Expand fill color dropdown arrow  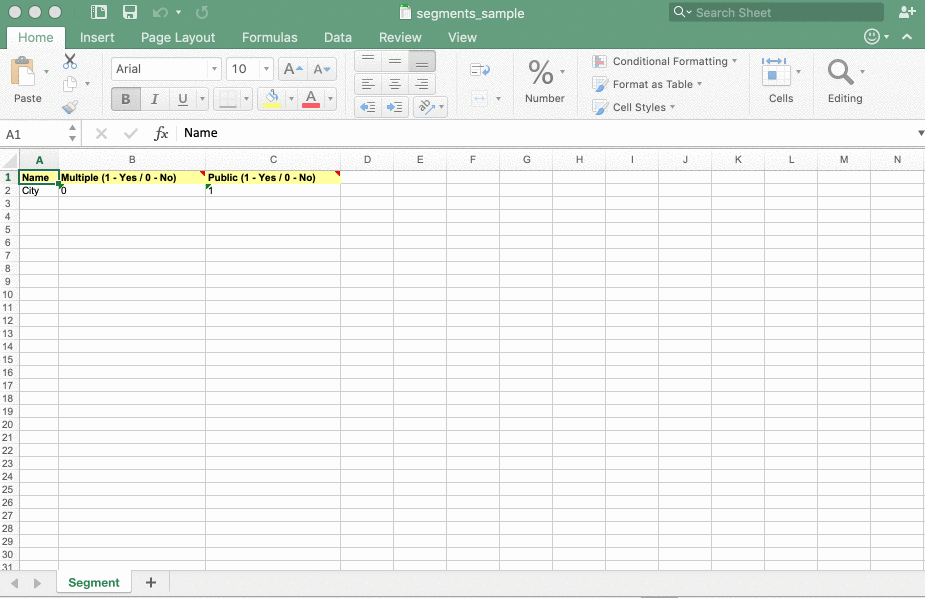291,99
